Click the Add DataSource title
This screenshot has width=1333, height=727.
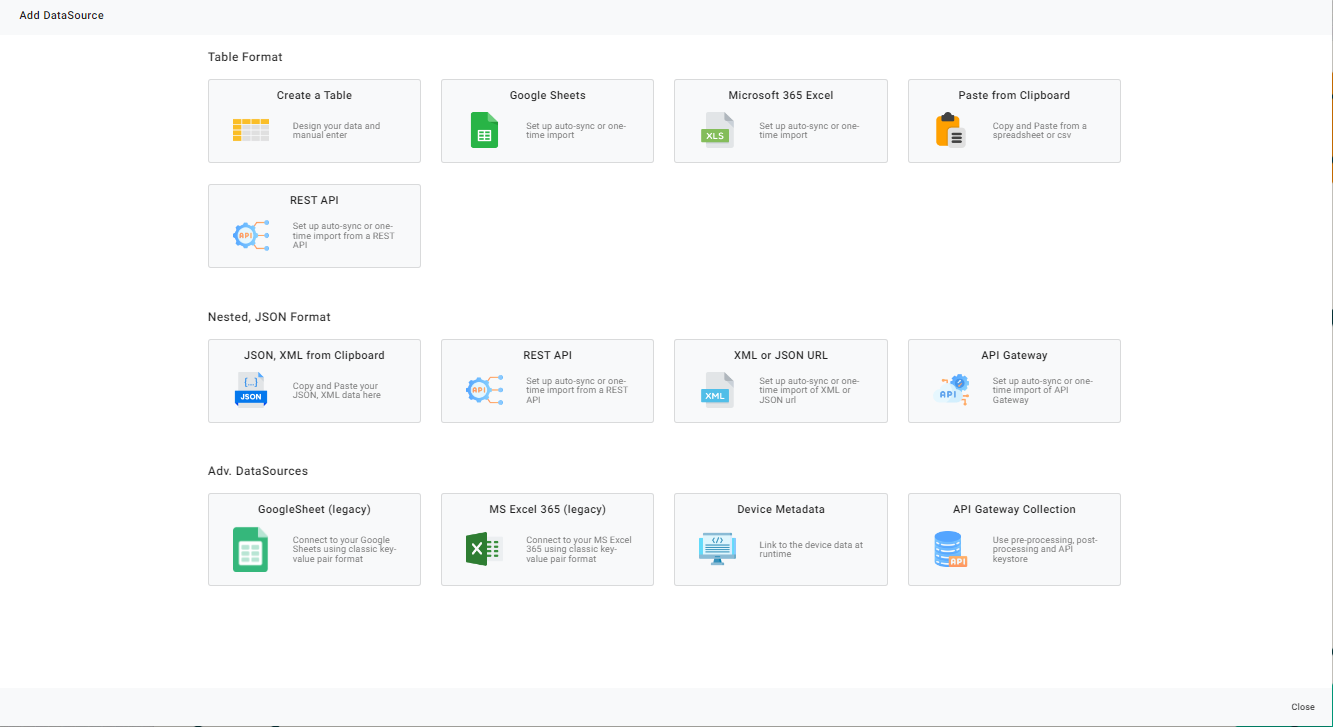61,15
